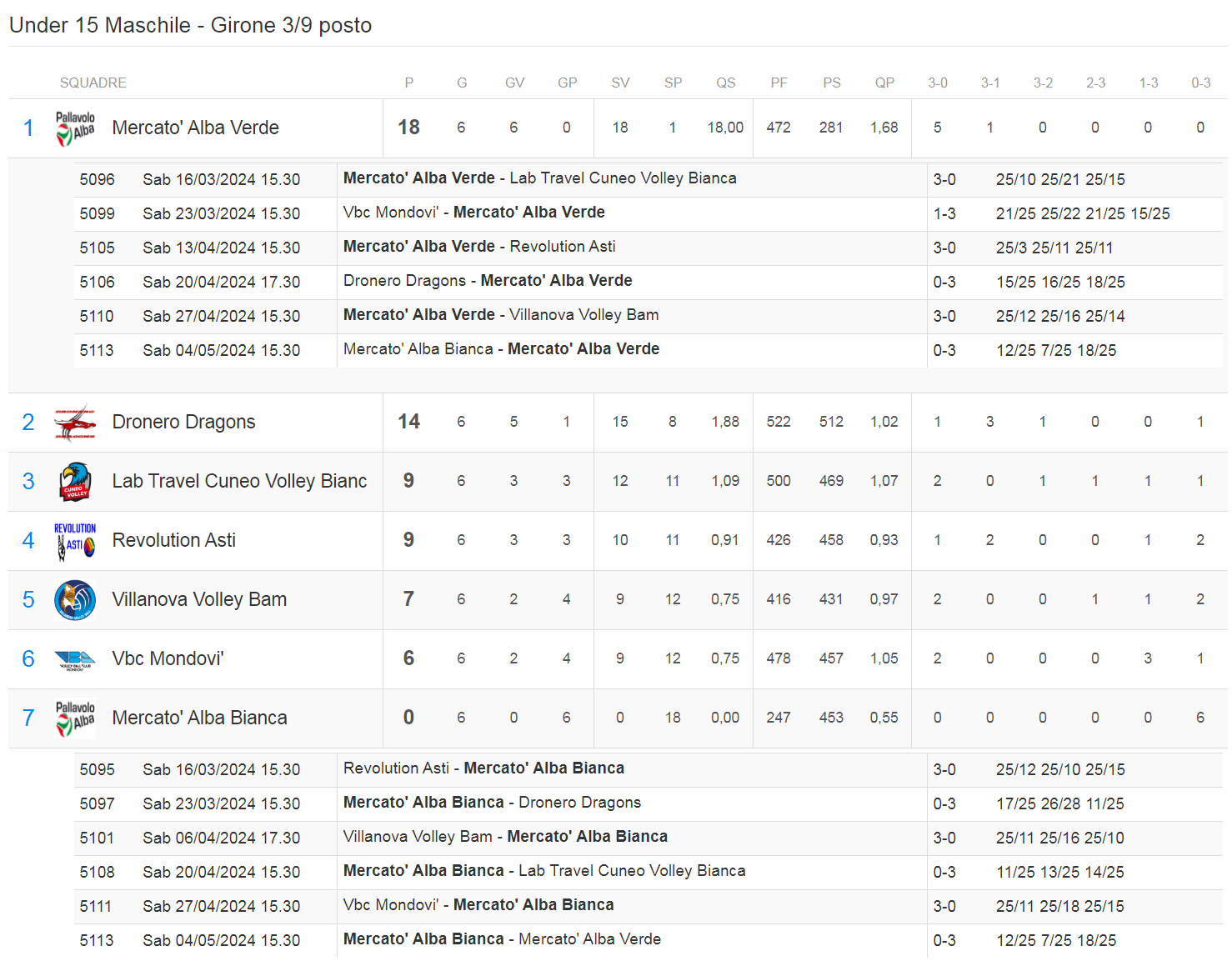Click match number 5111
Screen dimensions: 1232x961
coord(97,907)
